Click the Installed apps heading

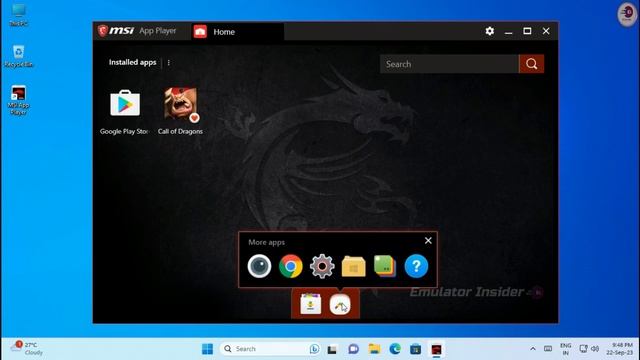pos(133,62)
